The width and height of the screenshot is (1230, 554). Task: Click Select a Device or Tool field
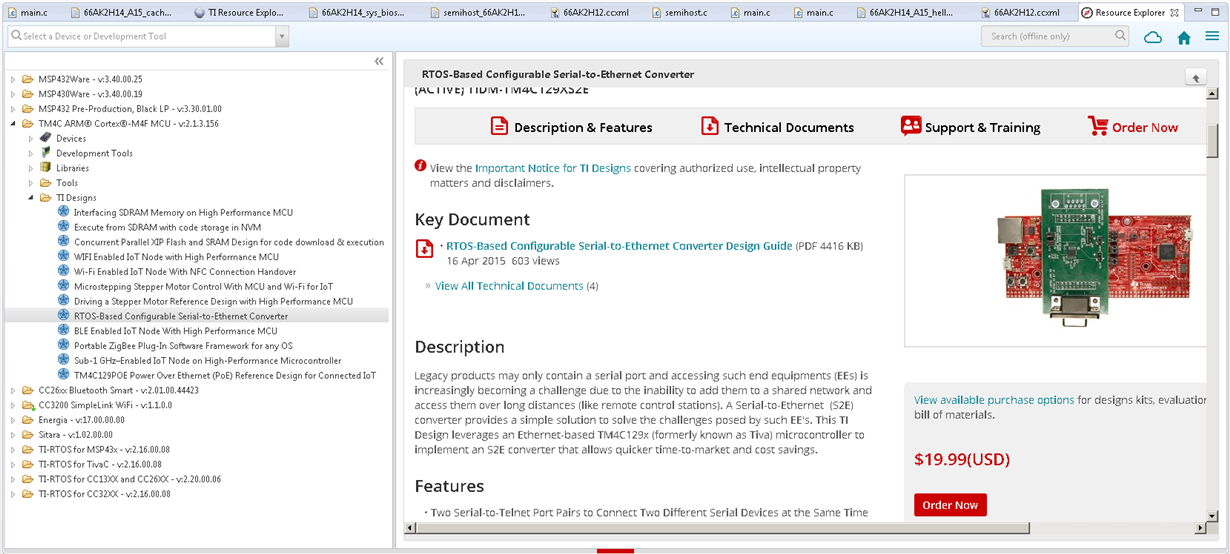click(140, 36)
